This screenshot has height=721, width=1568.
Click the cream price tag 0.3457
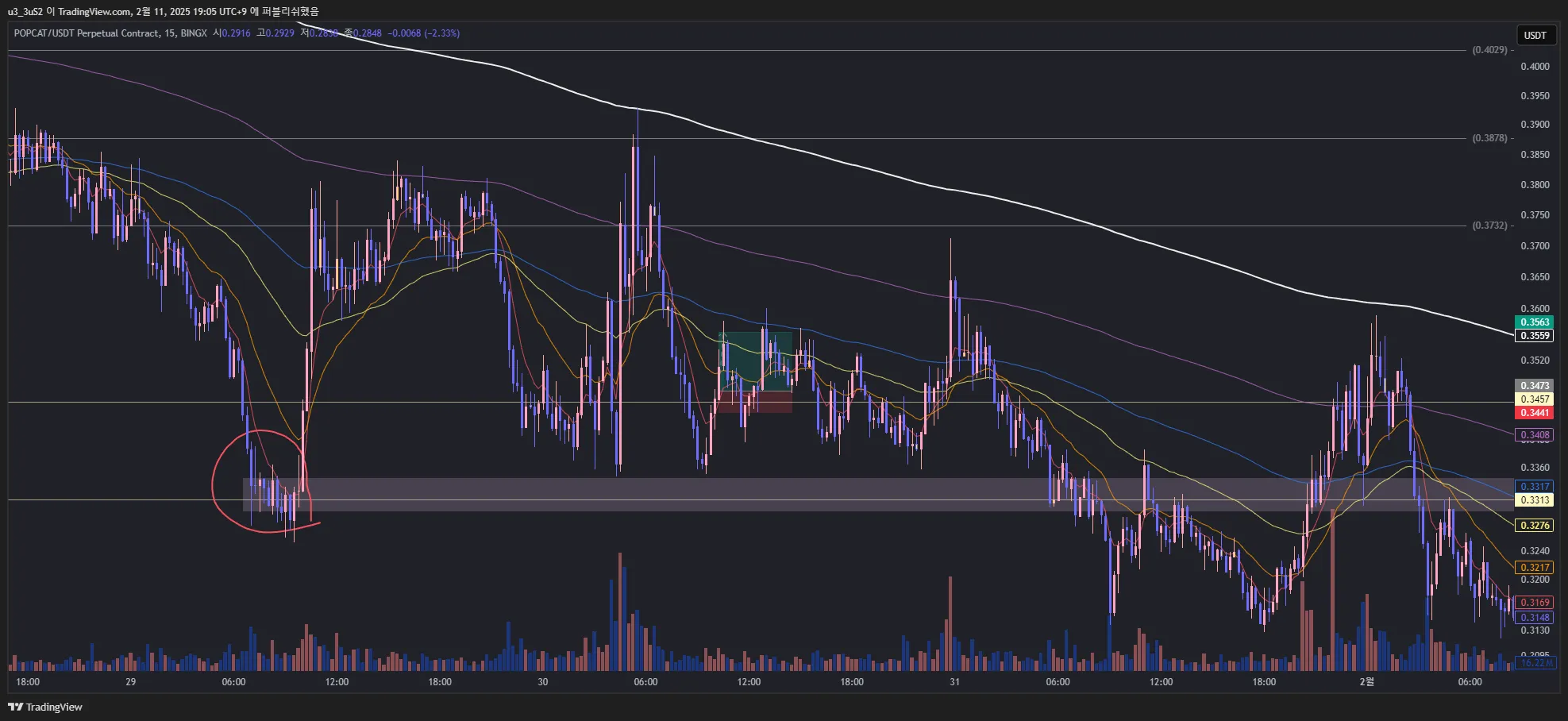(1535, 399)
